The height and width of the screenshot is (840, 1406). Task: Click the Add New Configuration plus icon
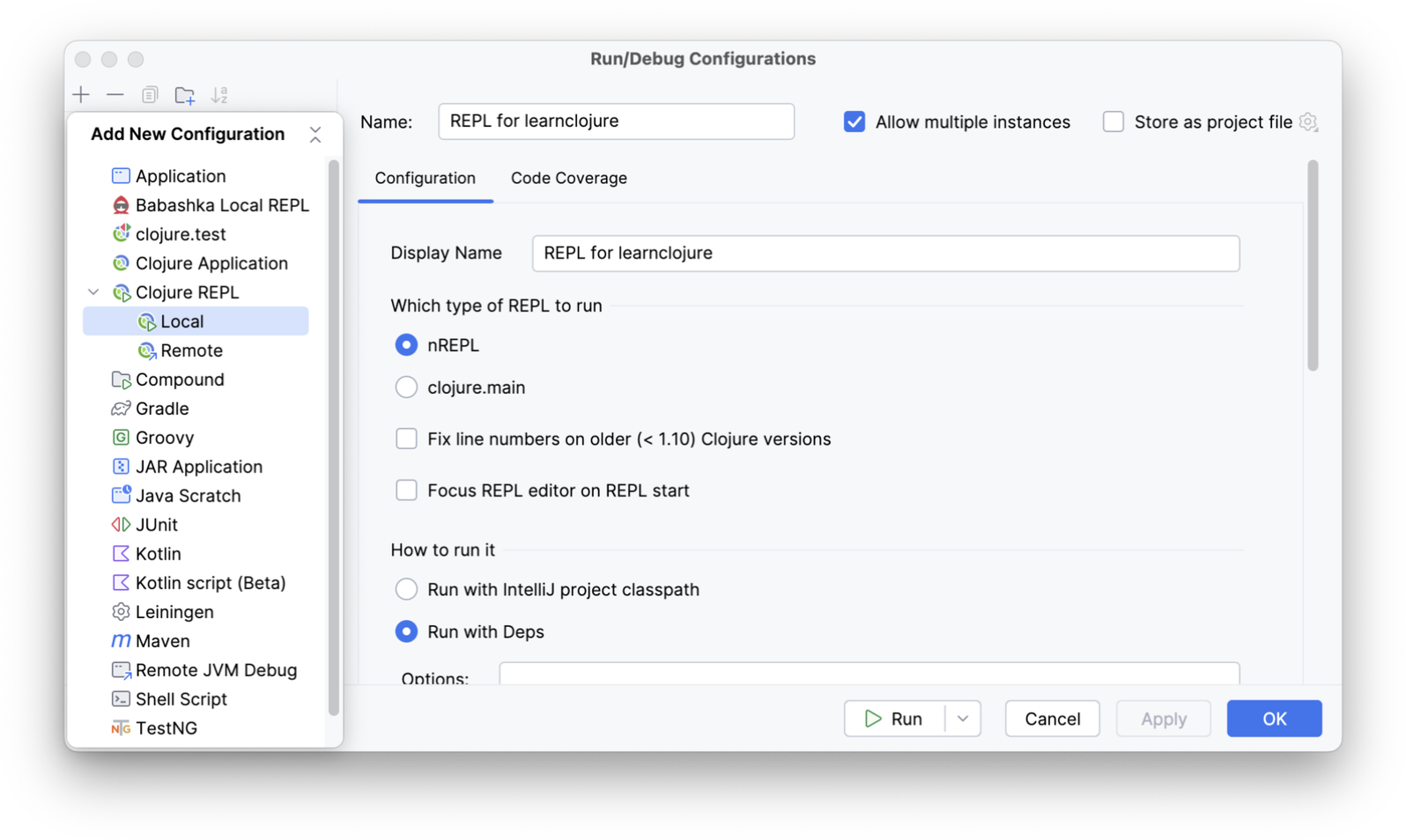[81, 94]
